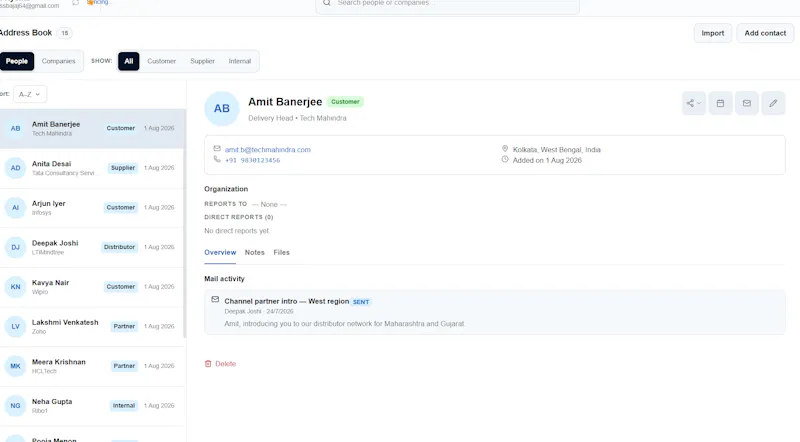Select Anita Desai in the list
This screenshot has width=800, height=442.
pyautogui.click(x=92, y=168)
